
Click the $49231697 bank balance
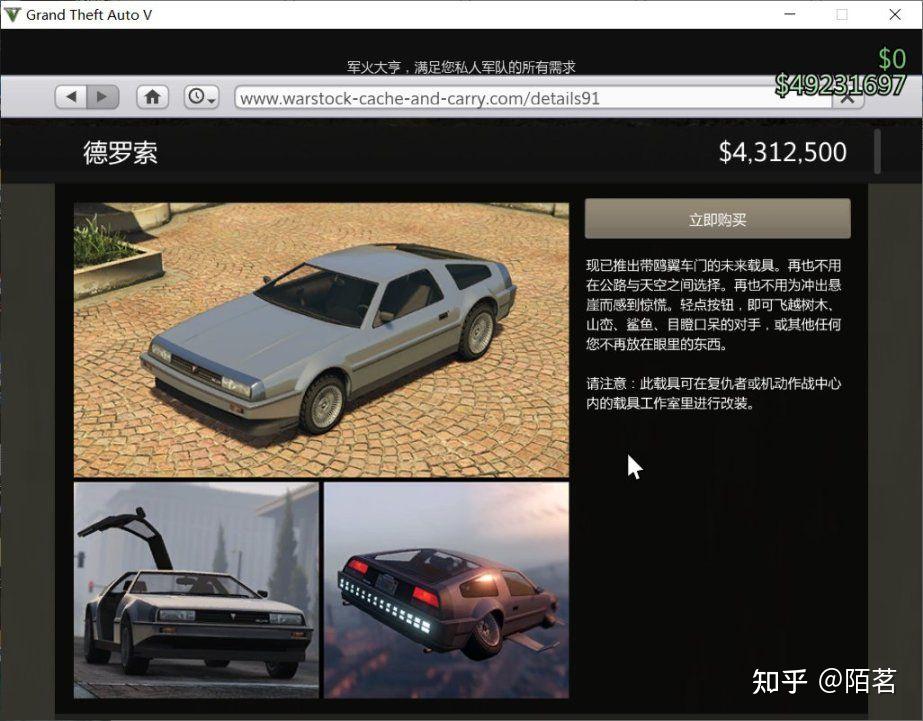click(x=840, y=85)
